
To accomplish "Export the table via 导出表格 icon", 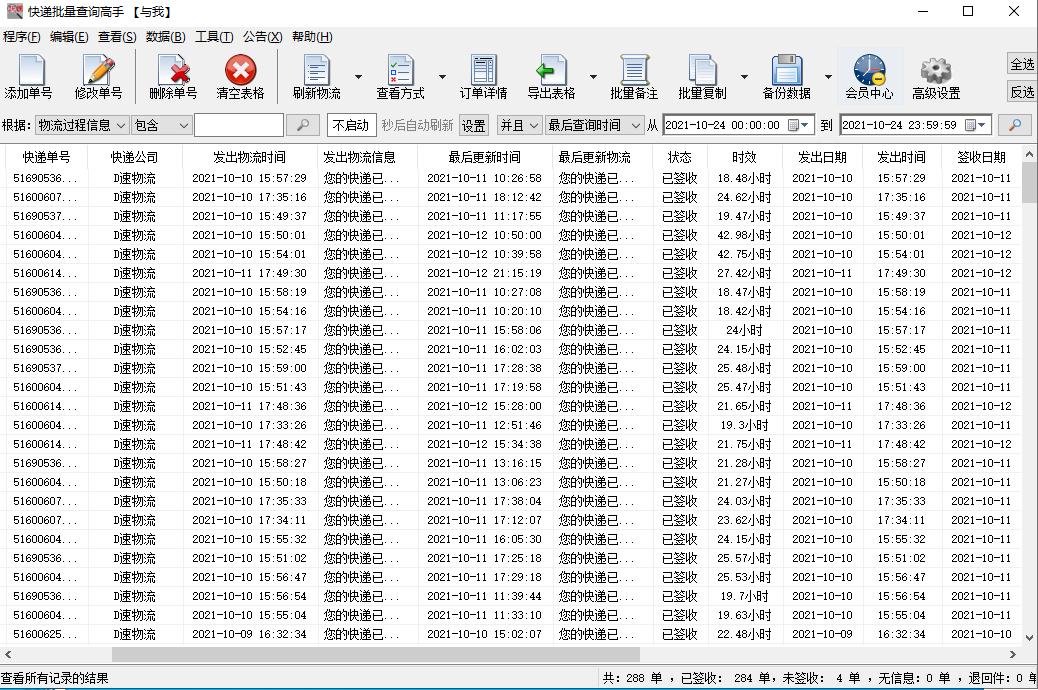I will pos(553,76).
